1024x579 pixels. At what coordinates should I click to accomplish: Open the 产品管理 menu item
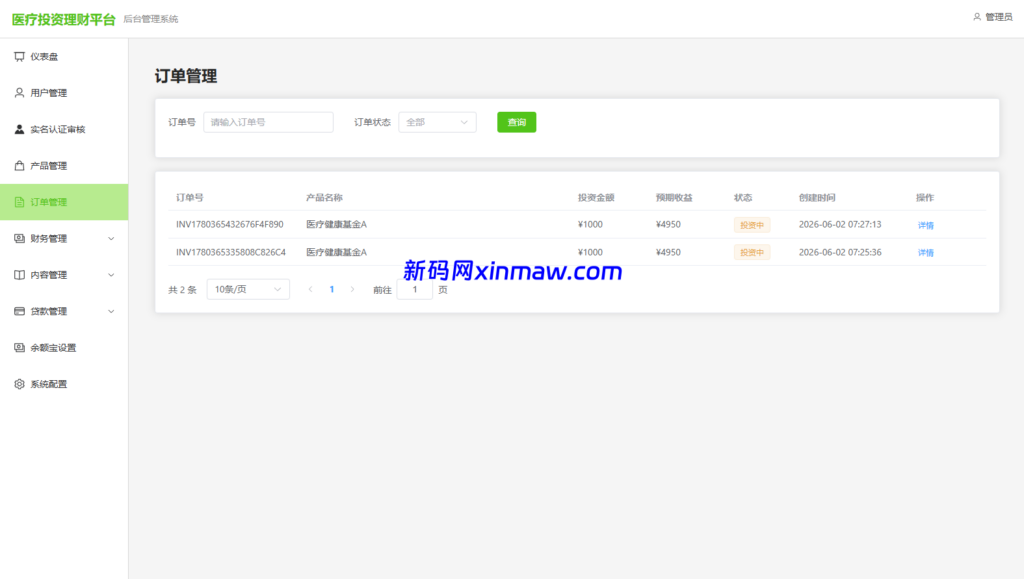click(x=64, y=166)
